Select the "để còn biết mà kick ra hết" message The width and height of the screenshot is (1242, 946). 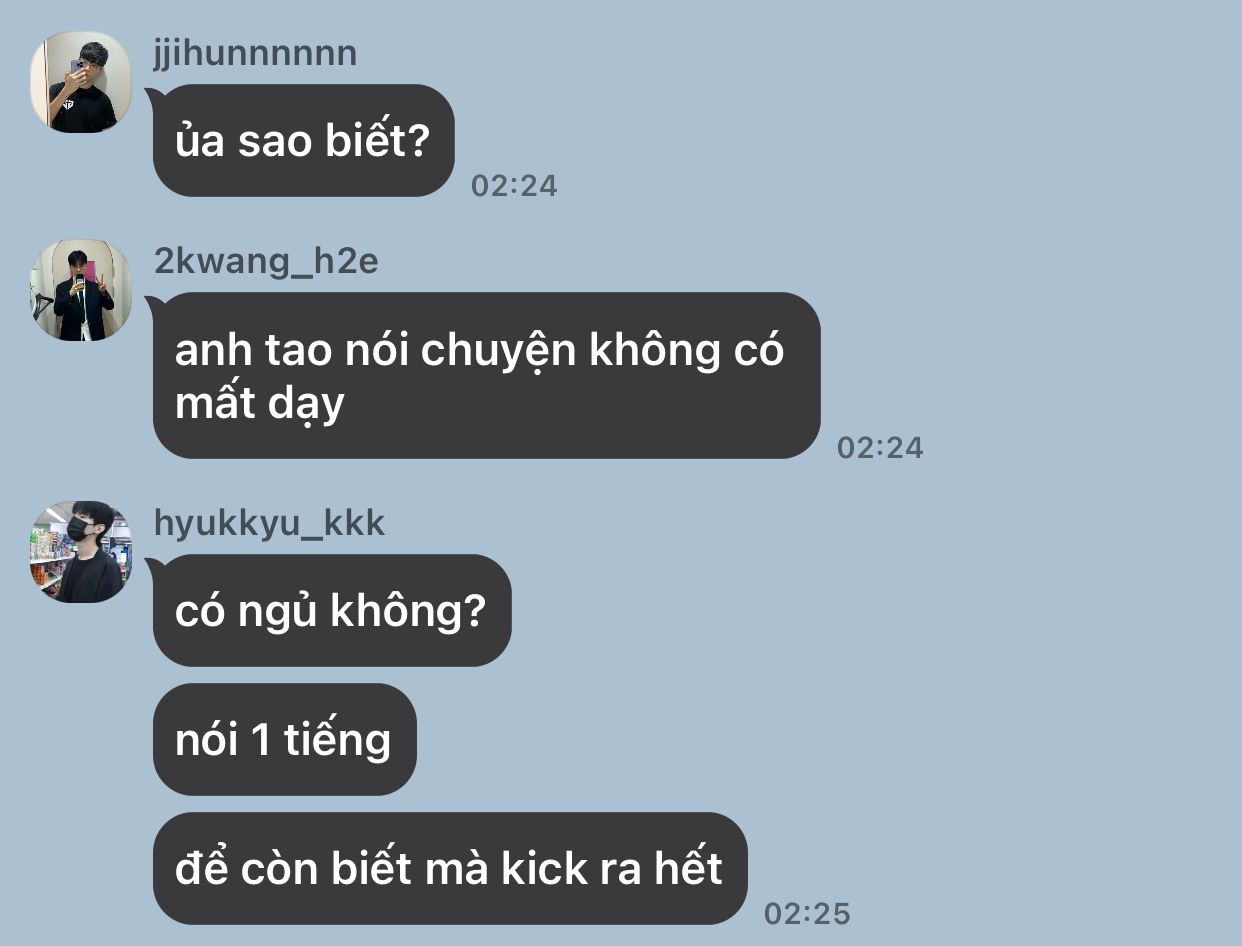coord(450,869)
